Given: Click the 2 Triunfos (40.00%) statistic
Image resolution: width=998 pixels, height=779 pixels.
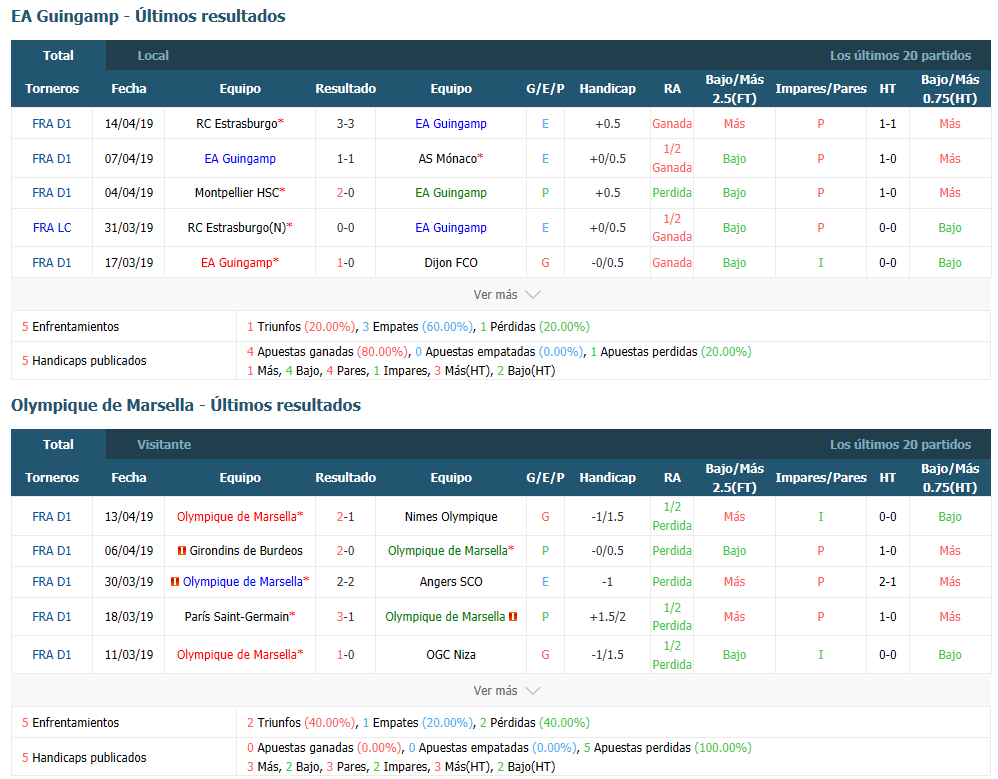Looking at the screenshot, I should tap(300, 722).
